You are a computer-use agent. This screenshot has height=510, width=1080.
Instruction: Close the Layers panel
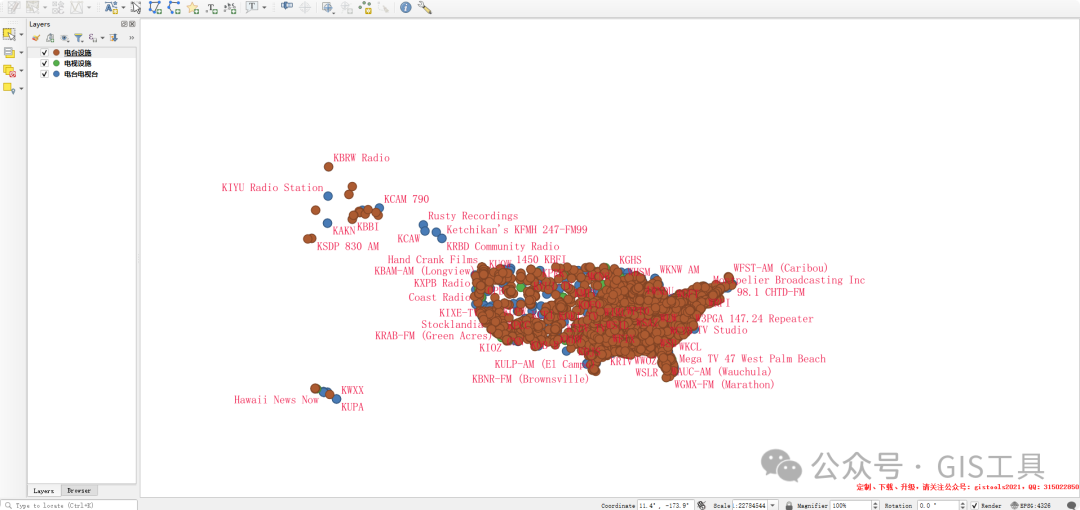pos(132,23)
